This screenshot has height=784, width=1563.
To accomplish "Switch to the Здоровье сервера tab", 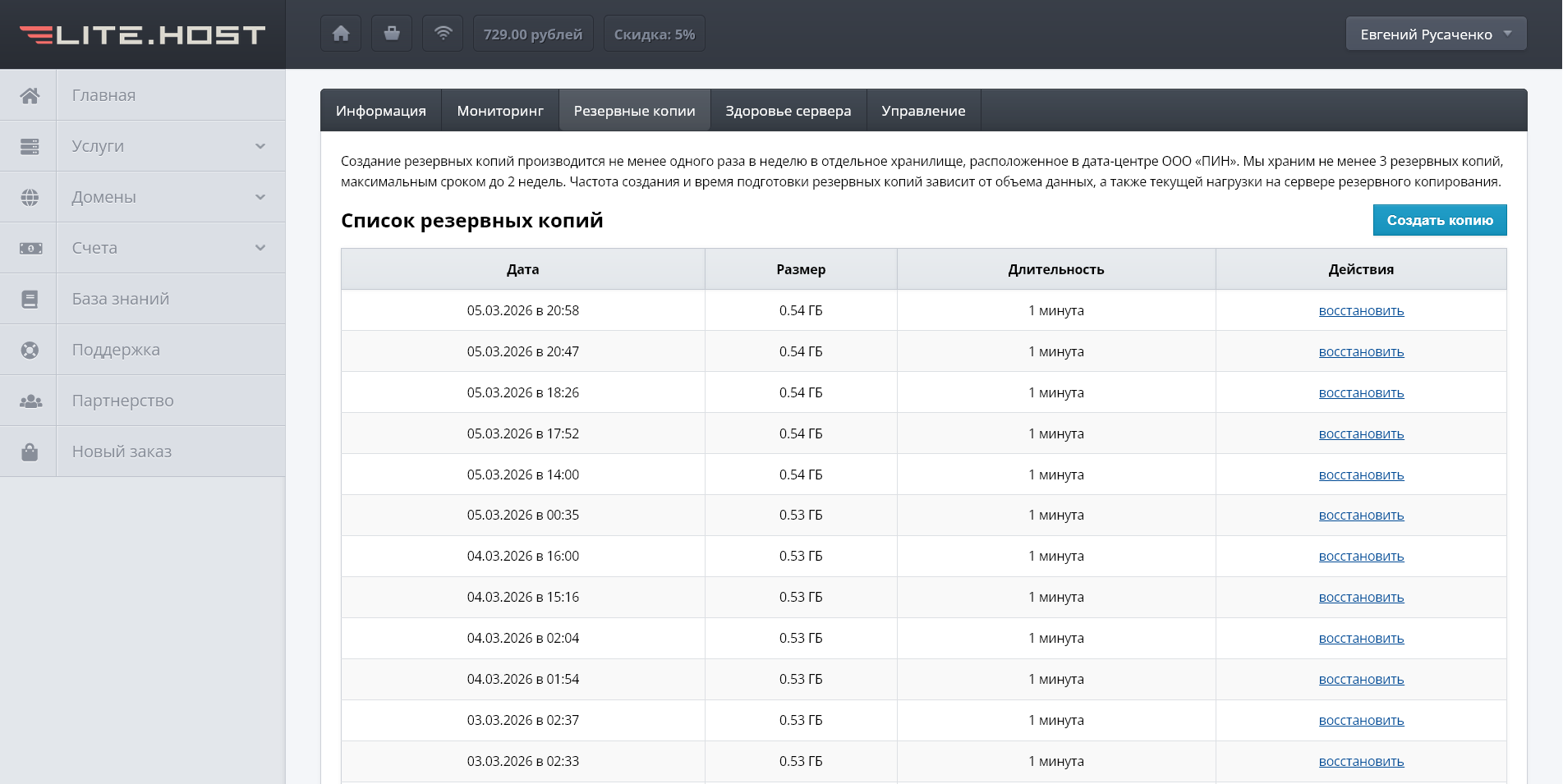I will click(x=788, y=111).
